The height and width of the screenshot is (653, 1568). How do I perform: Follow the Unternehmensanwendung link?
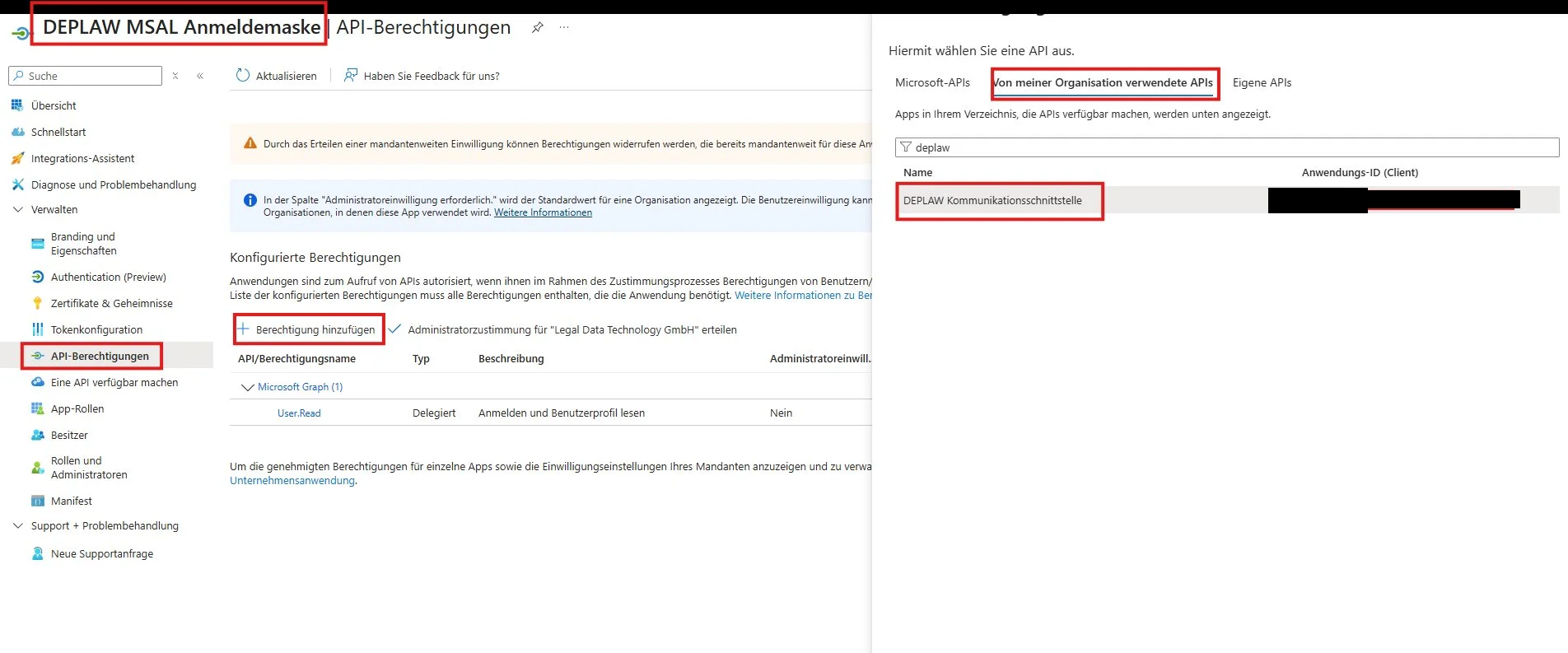(x=292, y=480)
